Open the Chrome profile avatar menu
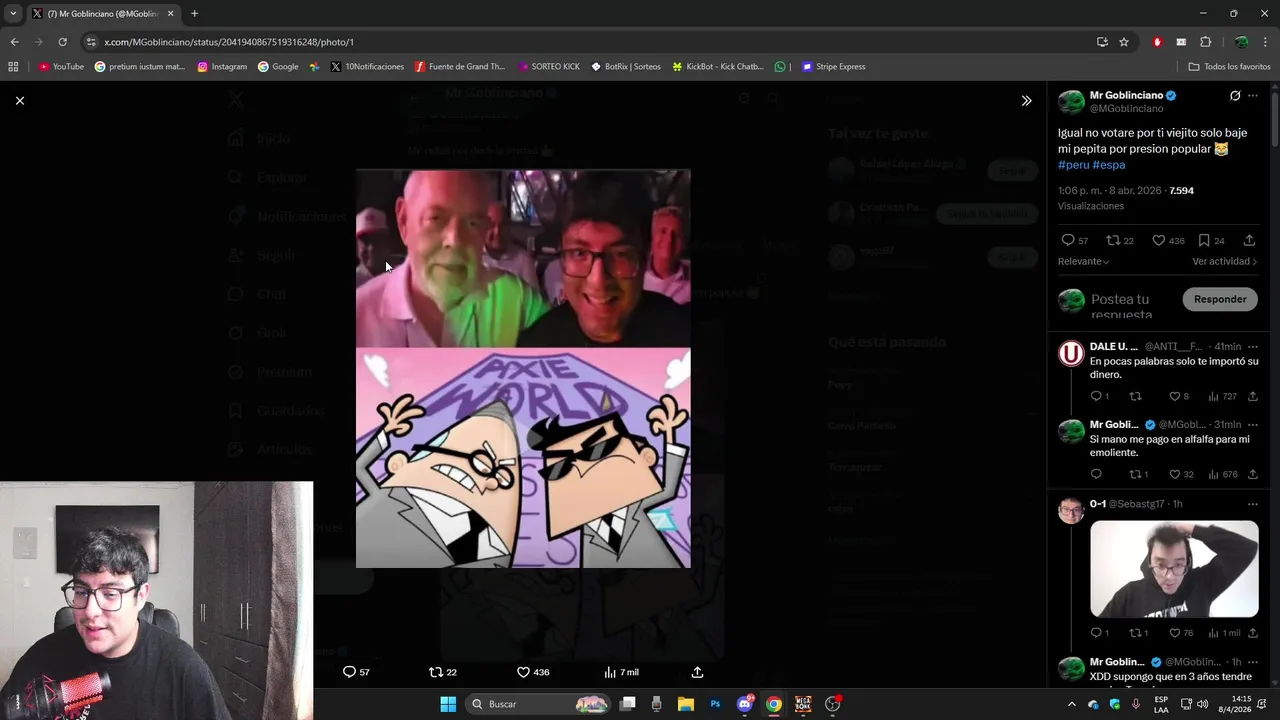 pyautogui.click(x=1241, y=42)
